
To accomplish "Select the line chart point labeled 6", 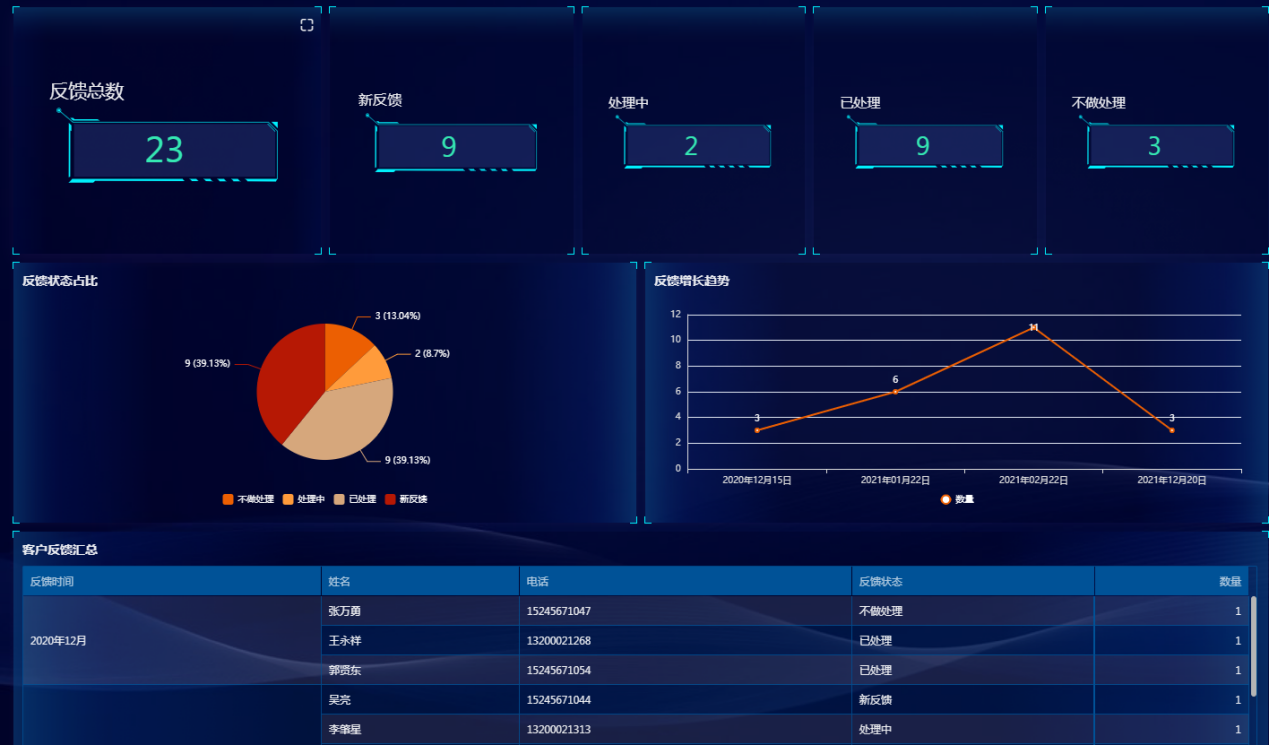I will pyautogui.click(x=895, y=391).
